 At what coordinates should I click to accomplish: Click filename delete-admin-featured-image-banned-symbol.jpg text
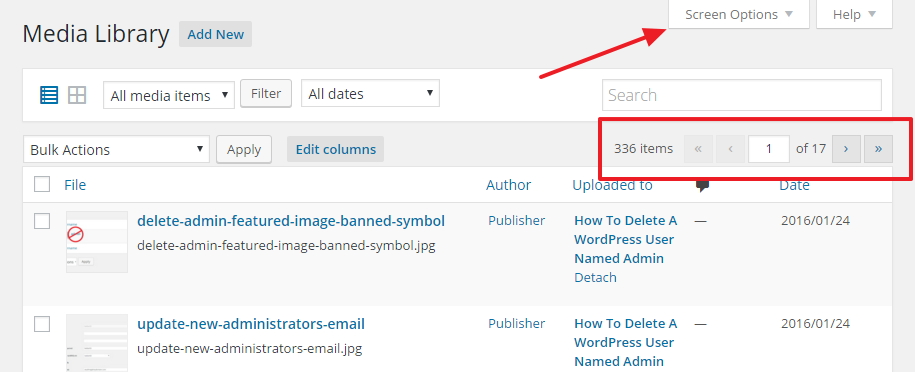(x=286, y=245)
